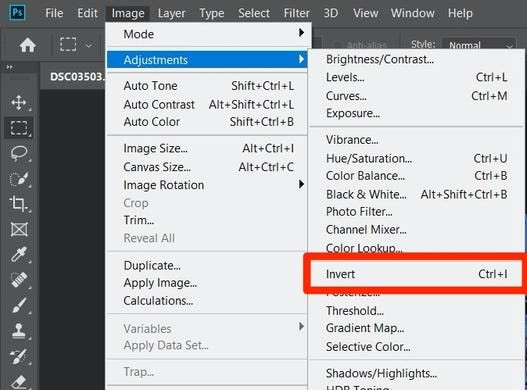Go to the Home screen icon
Screen dimensions: 527x390
click(28, 45)
